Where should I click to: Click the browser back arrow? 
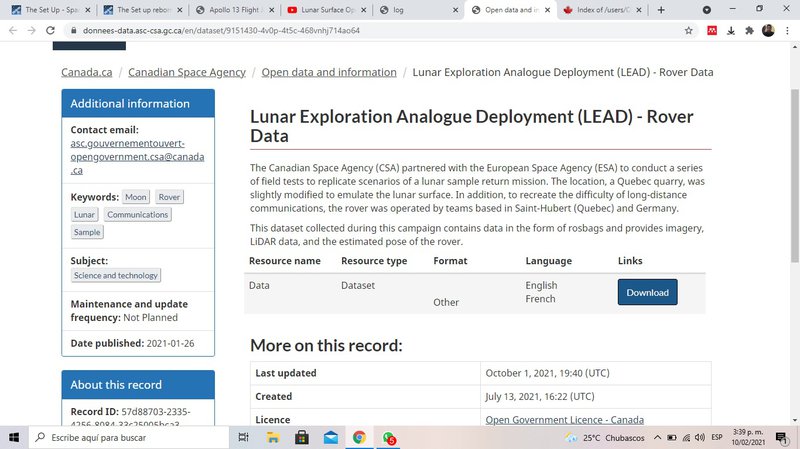(x=12, y=30)
